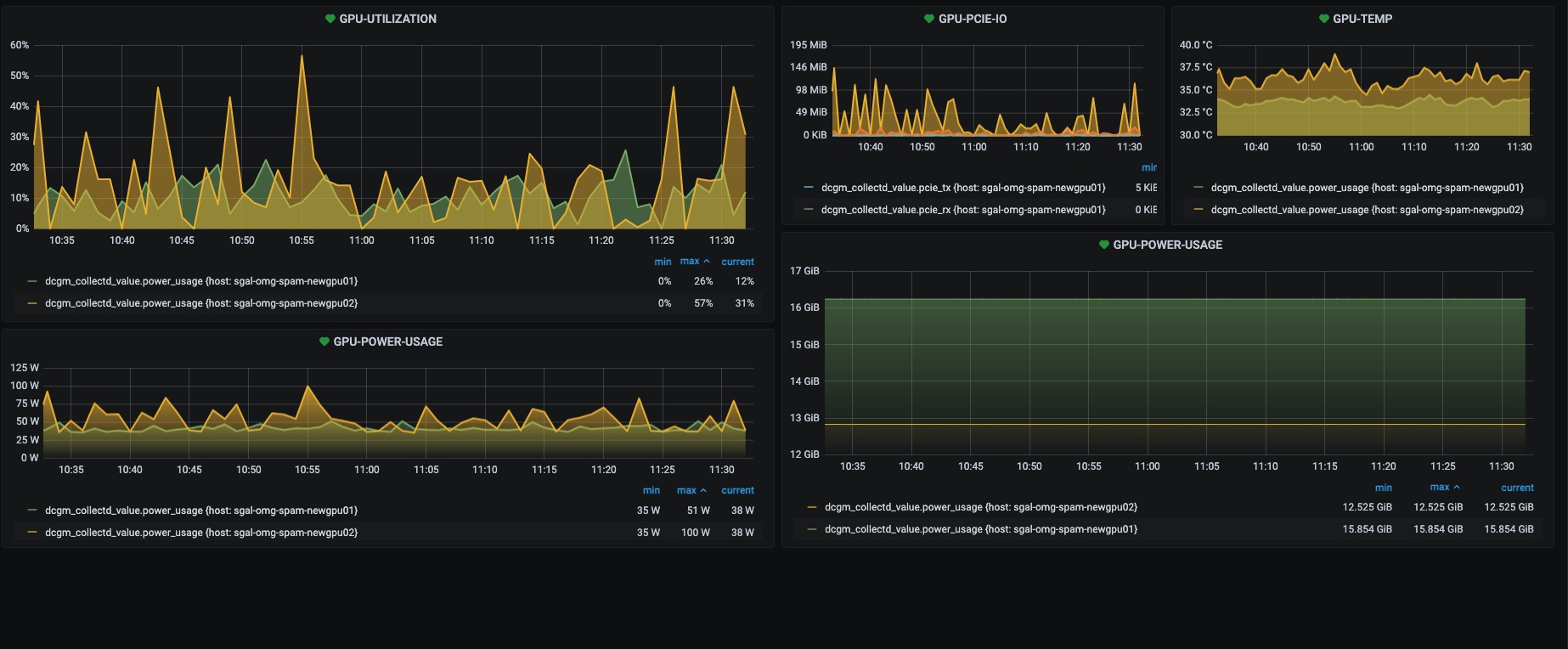The width and height of the screenshot is (1568, 649).
Task: Open title menu of the GiB GPU-POWER-USAGE panel
Action: 1168,245
